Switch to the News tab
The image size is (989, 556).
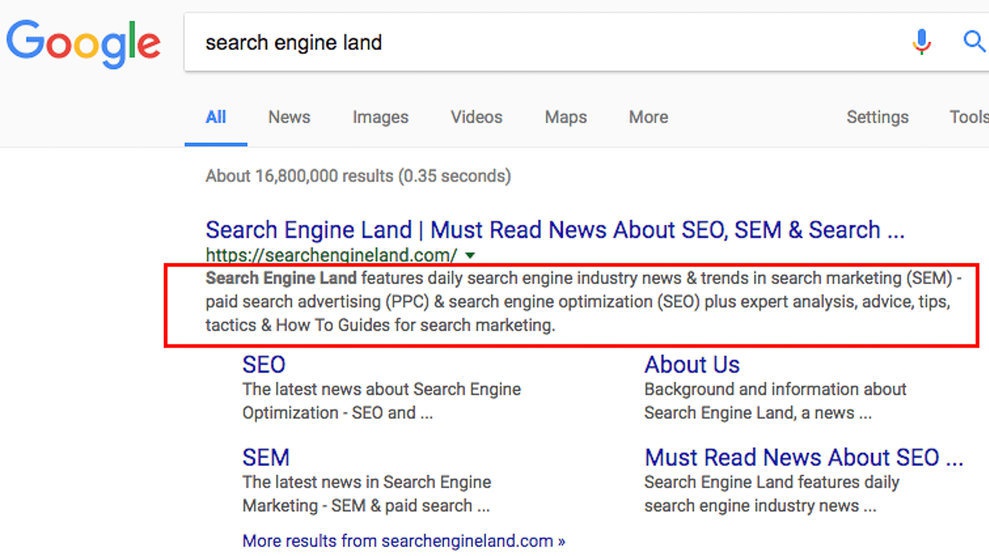[289, 117]
